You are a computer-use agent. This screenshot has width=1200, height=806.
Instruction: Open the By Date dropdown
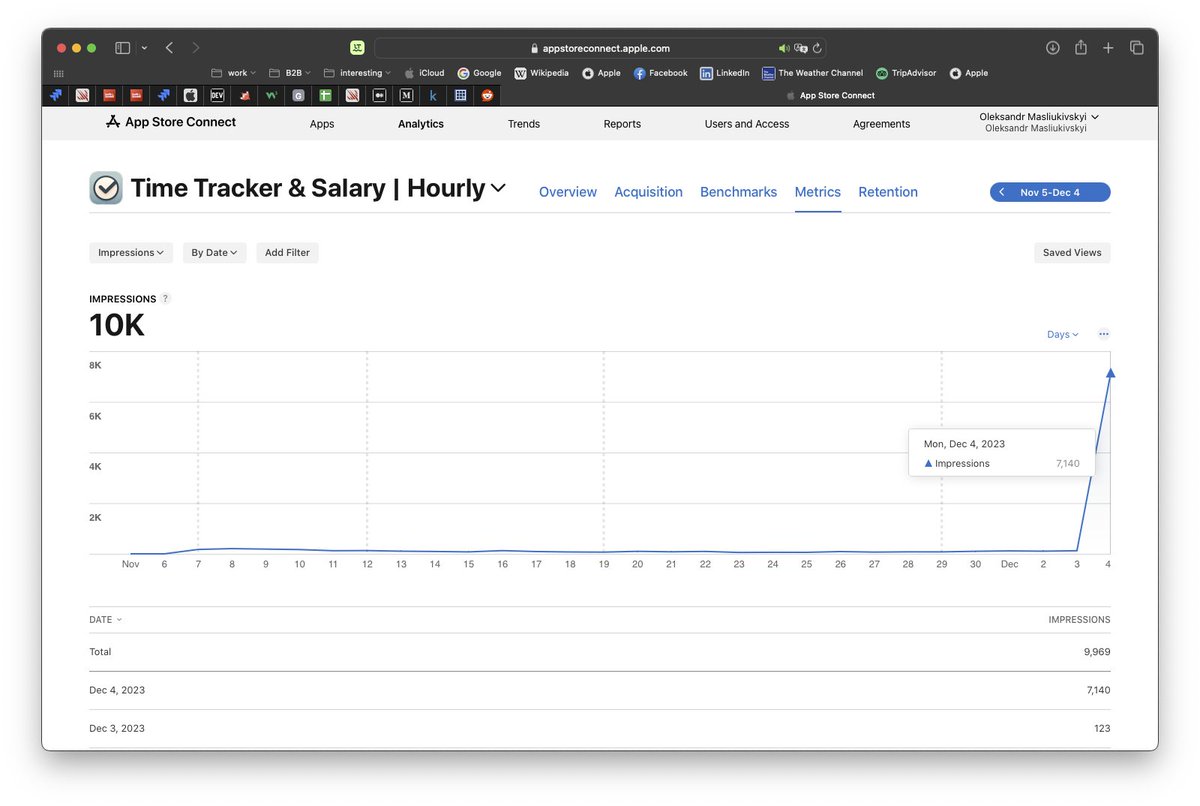[214, 253]
